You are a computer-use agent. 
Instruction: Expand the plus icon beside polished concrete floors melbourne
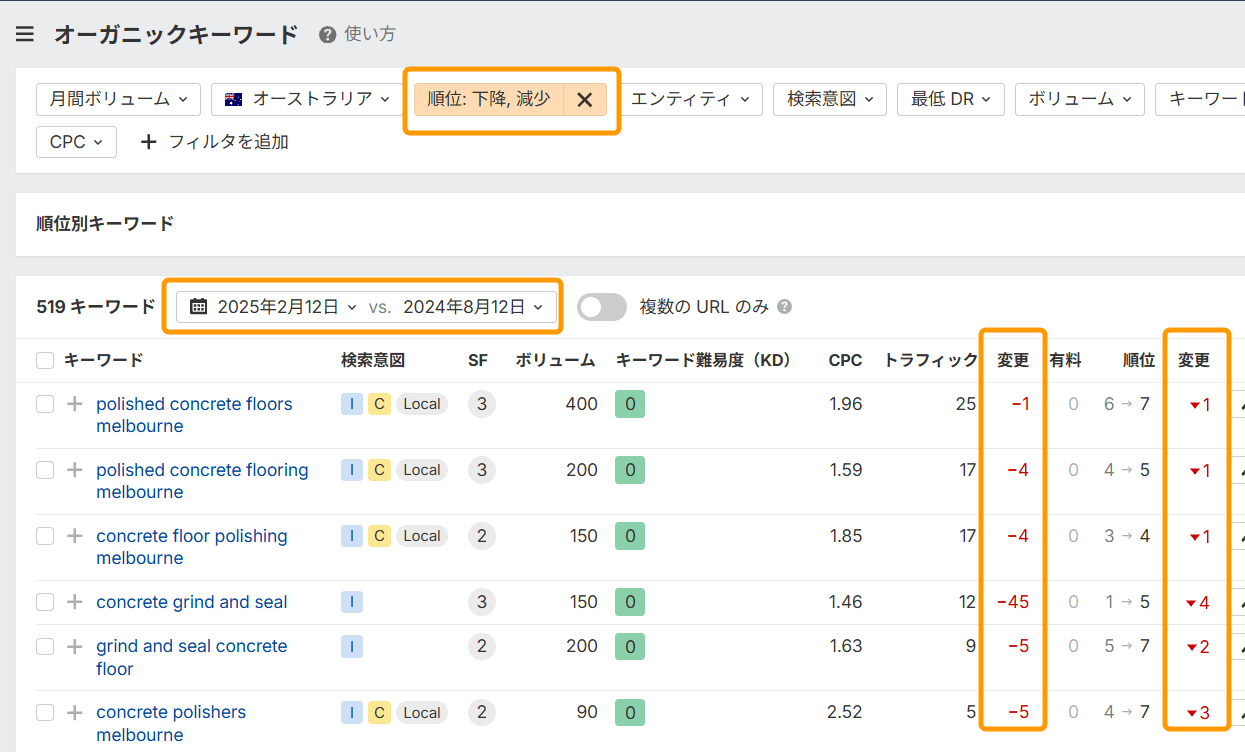(x=74, y=404)
